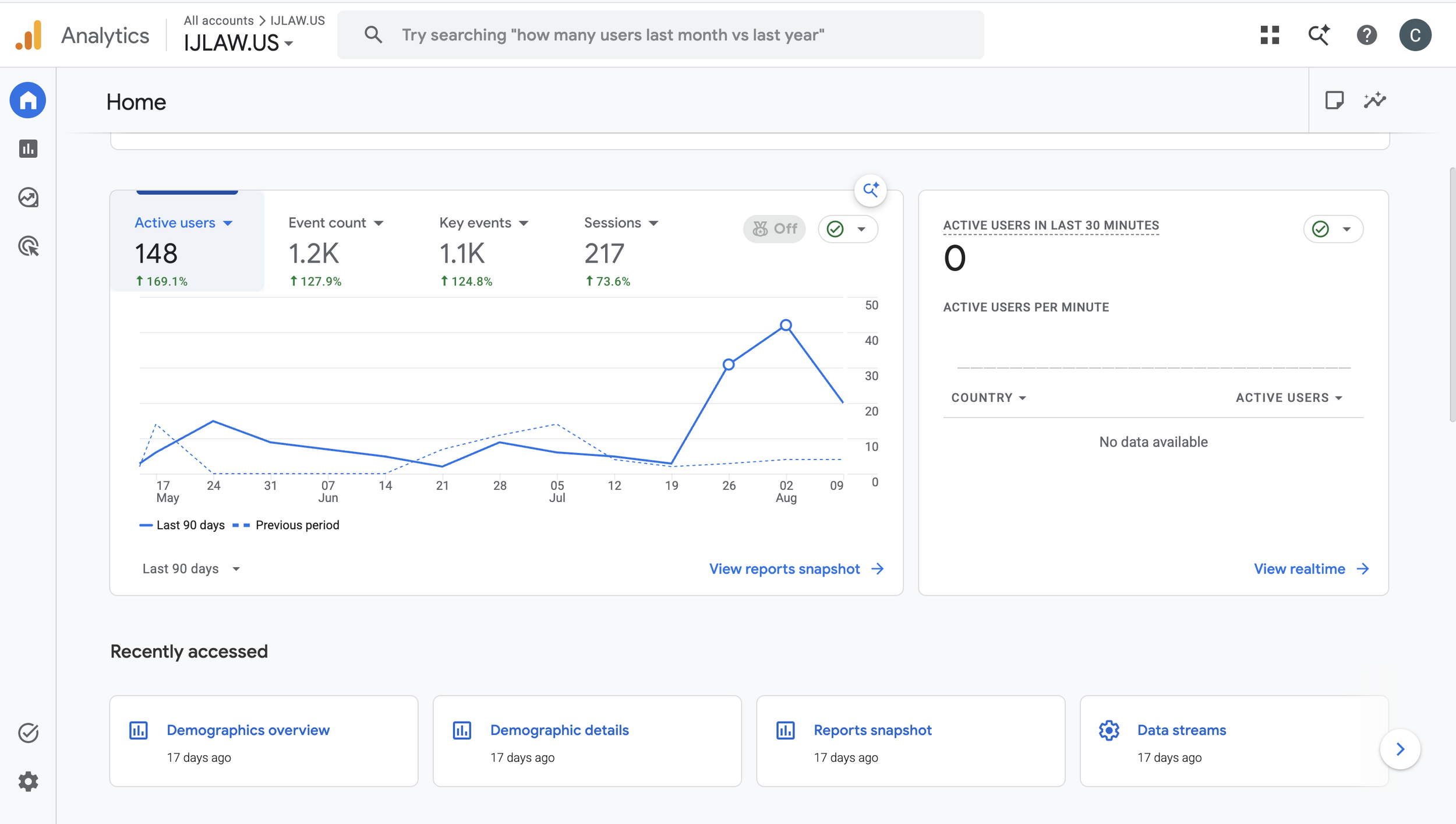This screenshot has width=1456, height=824.
Task: Click the Reports snapshot card icon
Action: pyautogui.click(x=786, y=730)
